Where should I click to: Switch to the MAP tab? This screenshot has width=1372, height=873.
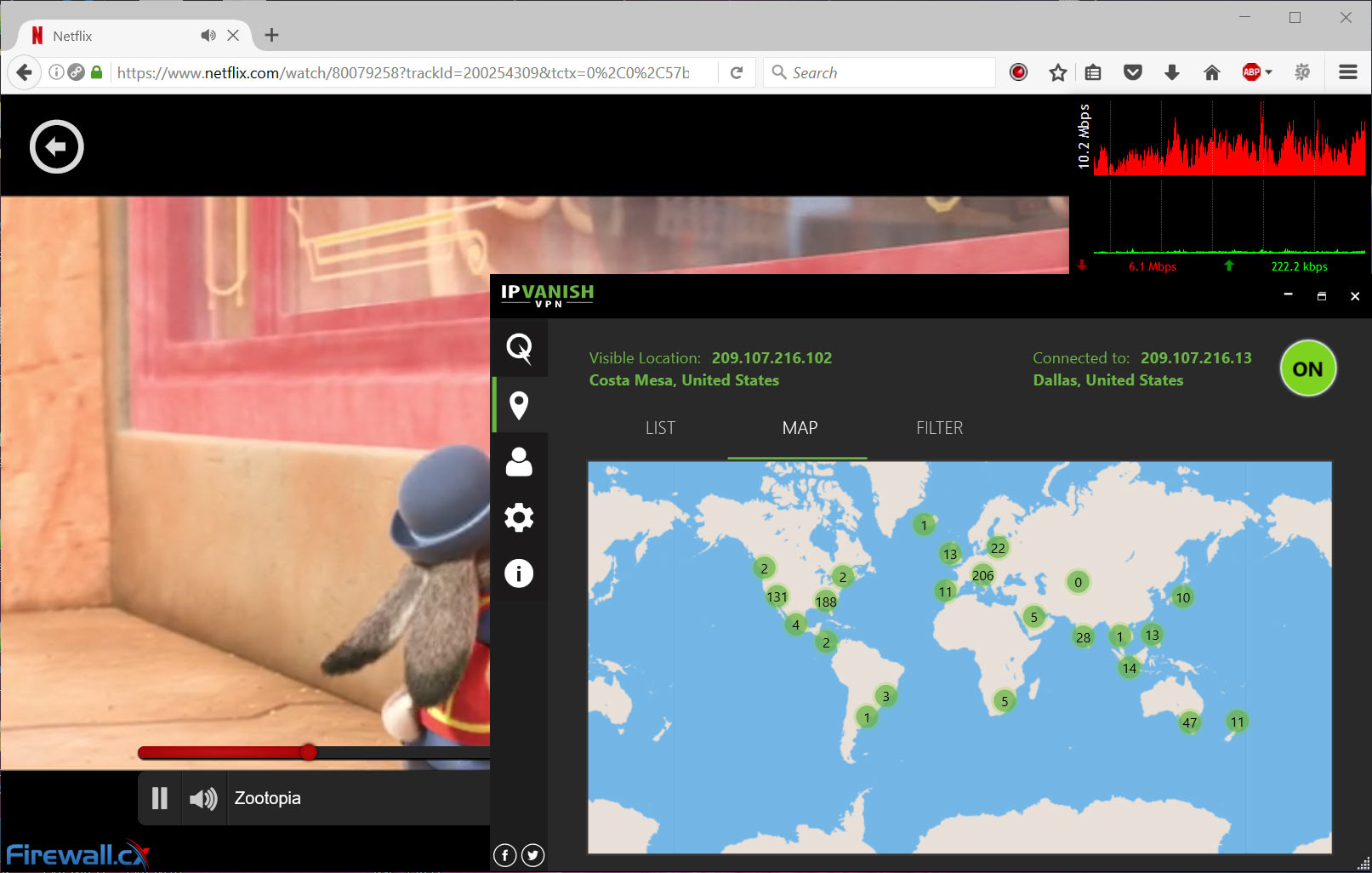pyautogui.click(x=800, y=428)
